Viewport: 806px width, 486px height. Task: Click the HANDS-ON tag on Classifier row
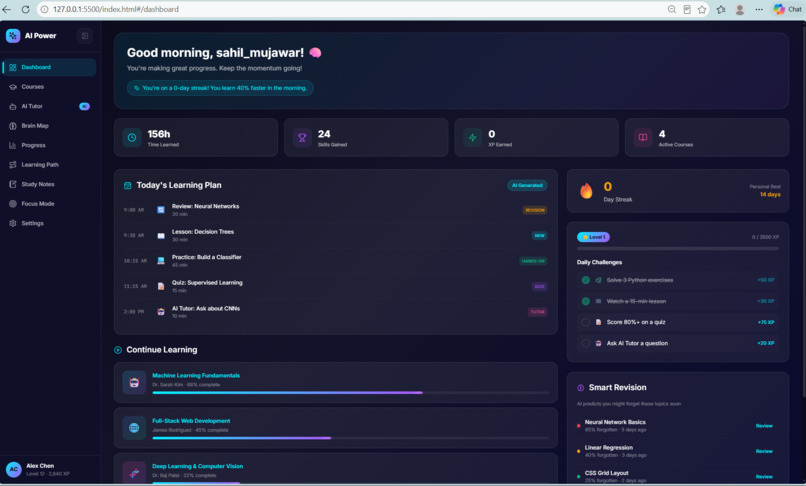tap(533, 261)
